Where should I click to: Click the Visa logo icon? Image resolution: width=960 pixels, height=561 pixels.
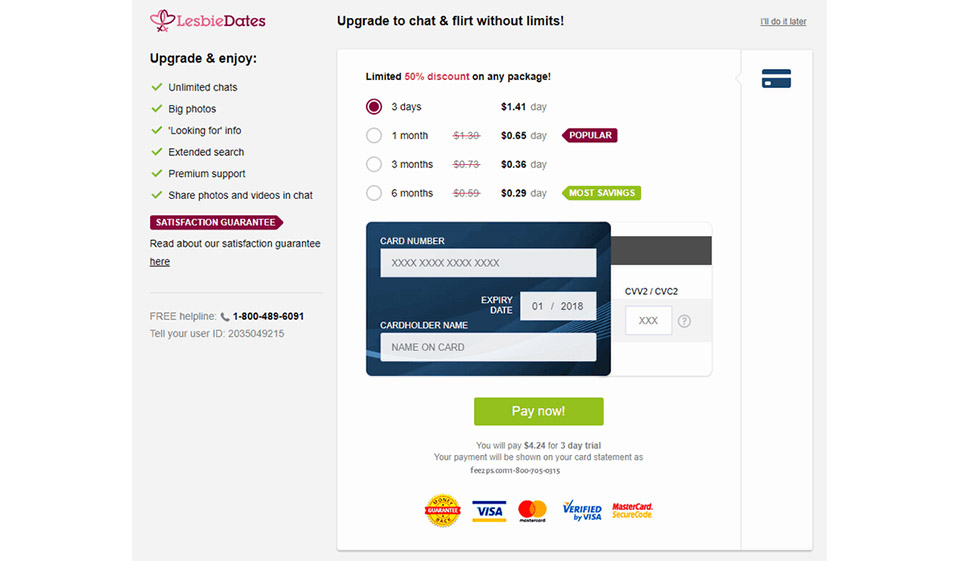(488, 511)
